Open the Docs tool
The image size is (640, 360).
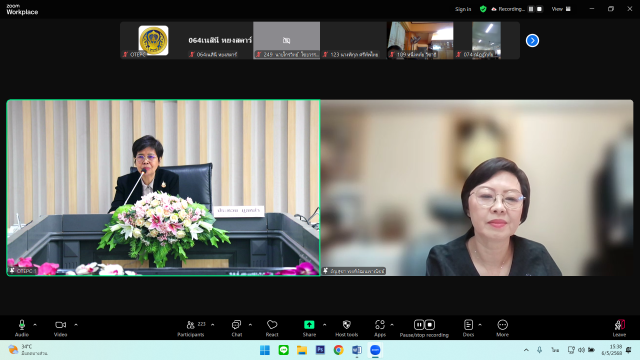coord(468,328)
